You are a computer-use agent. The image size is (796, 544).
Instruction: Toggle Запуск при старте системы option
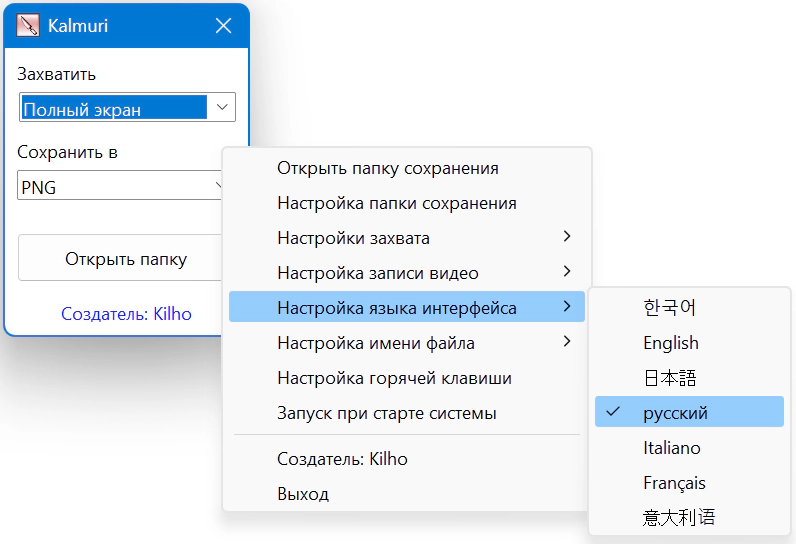tap(386, 413)
